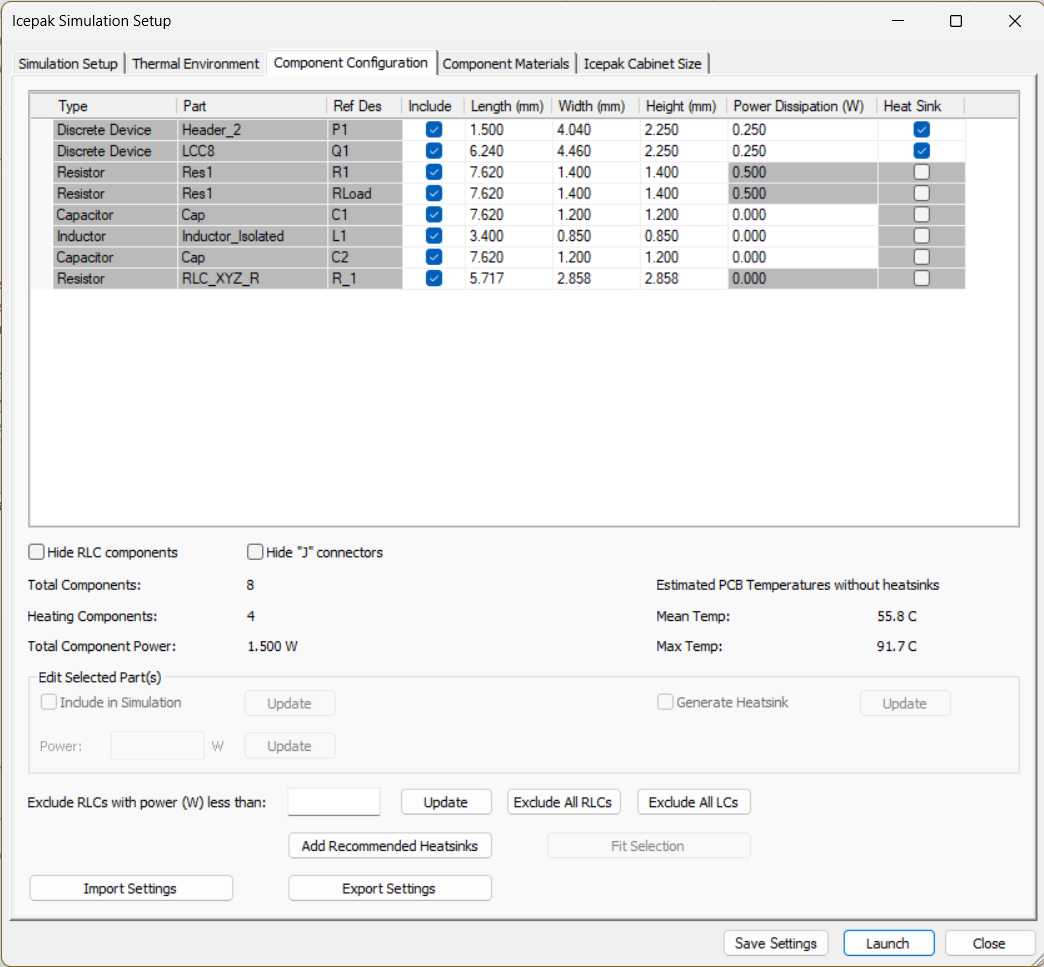
Task: Click the Exclude All RLCs button
Action: (x=563, y=801)
